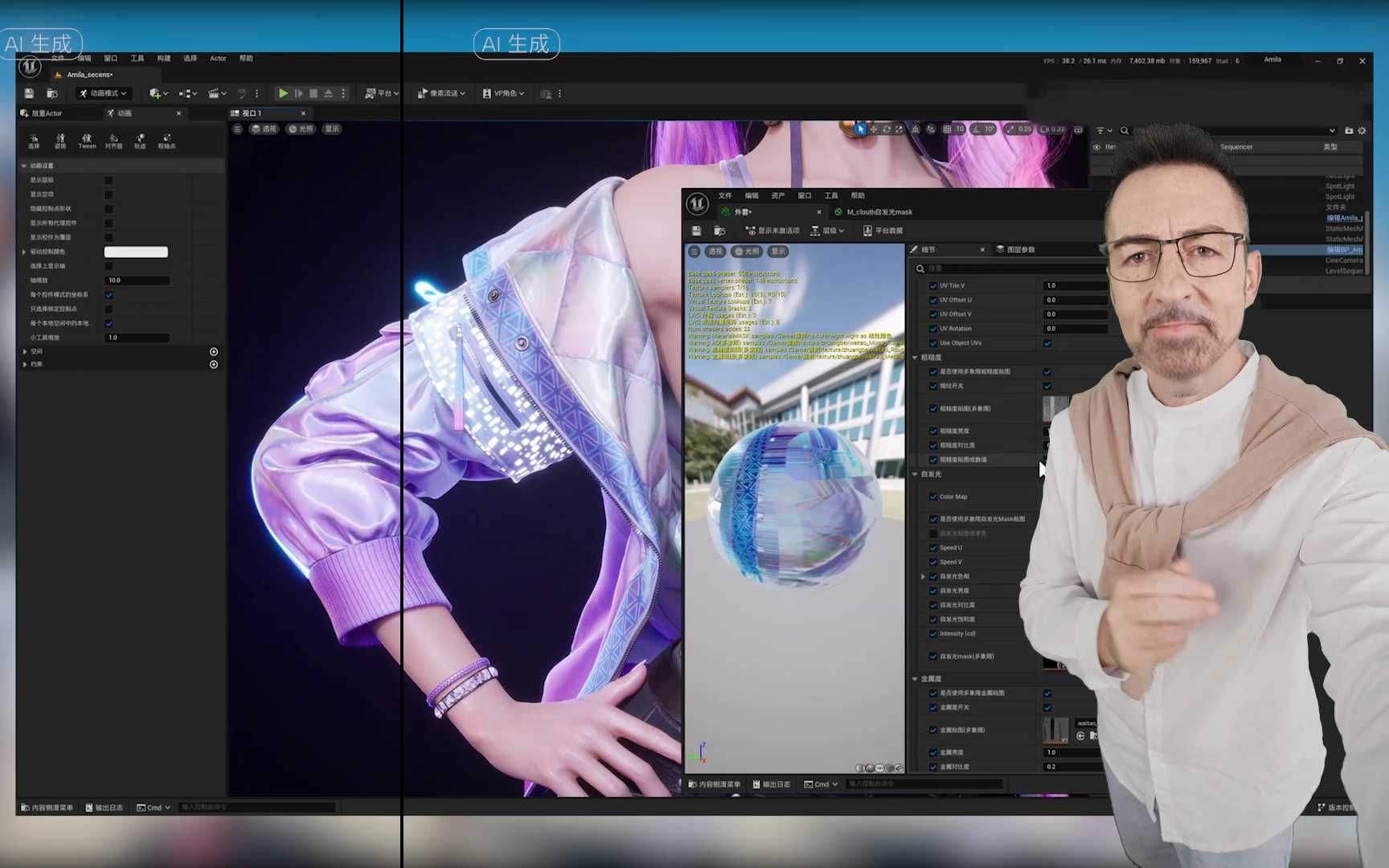Open the 像素流送 pixel streaming dropdown
This screenshot has width=1389, height=868.
pos(441,93)
